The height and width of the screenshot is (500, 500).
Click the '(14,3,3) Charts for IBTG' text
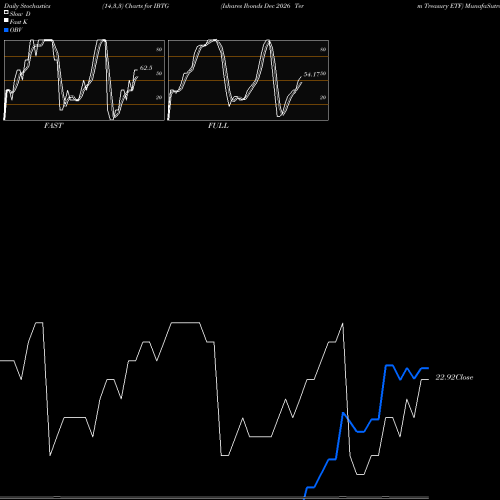point(136,6)
